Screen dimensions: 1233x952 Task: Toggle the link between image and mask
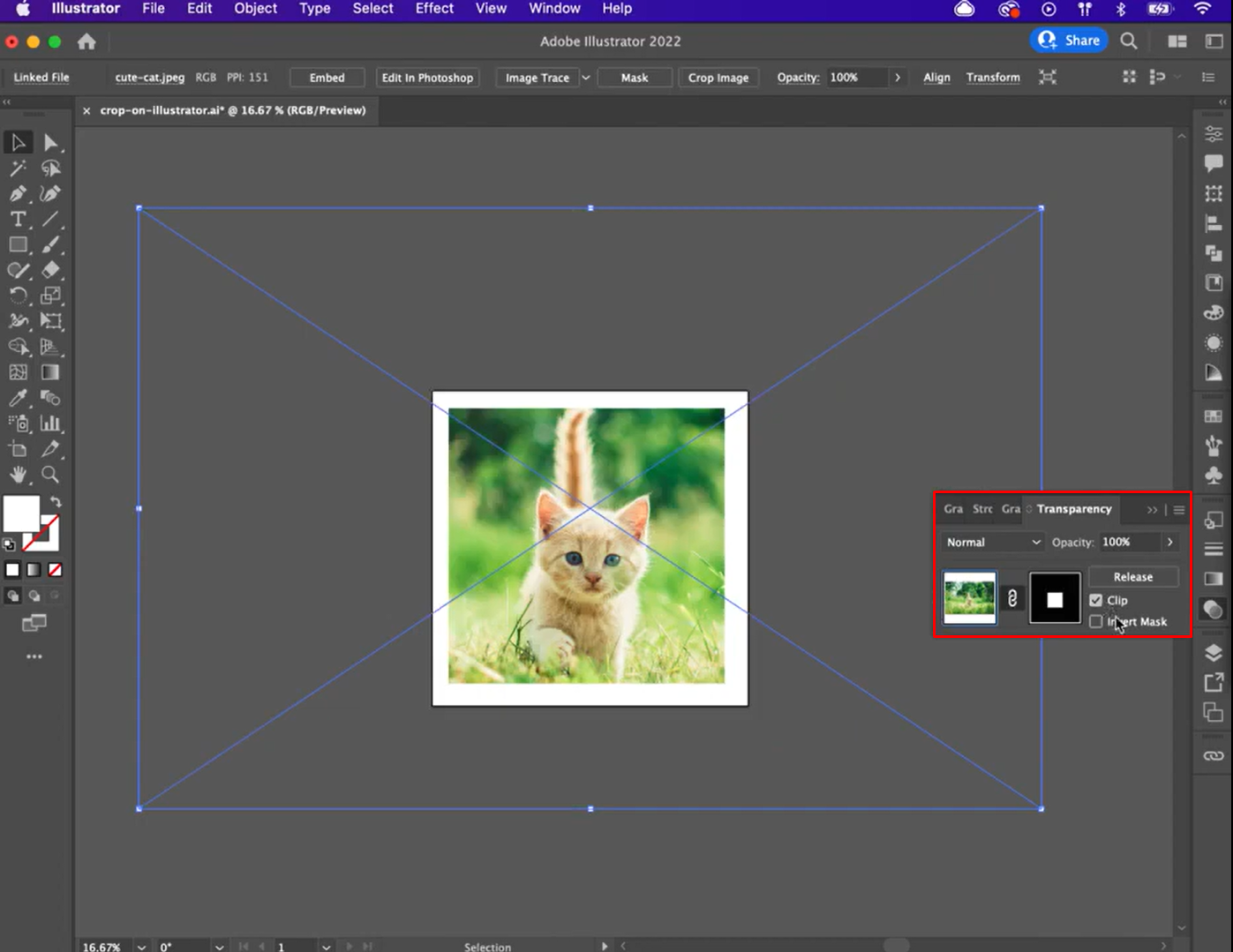coord(1012,597)
